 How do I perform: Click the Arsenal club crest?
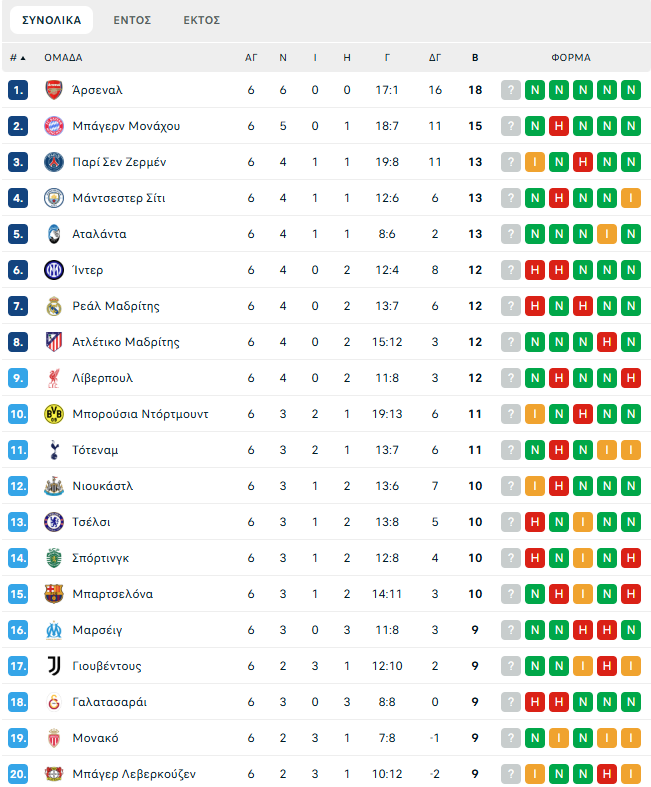(54, 90)
